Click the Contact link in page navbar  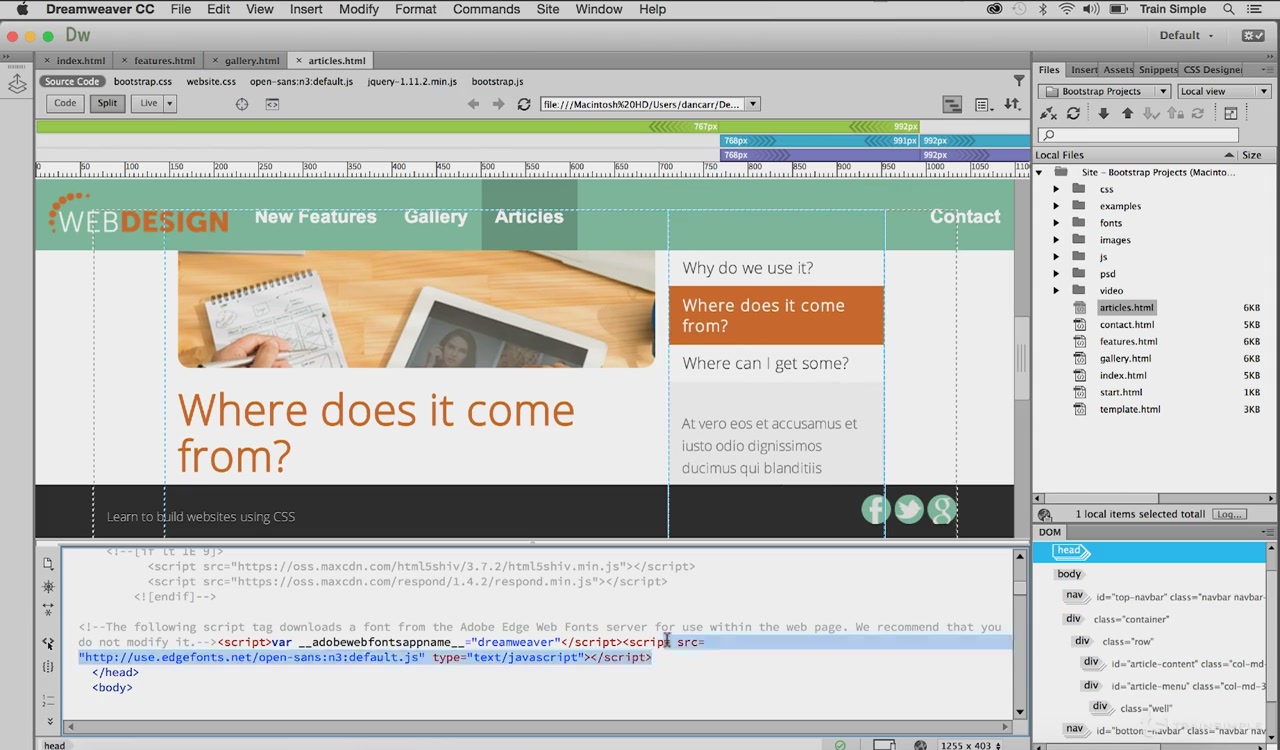tap(965, 216)
